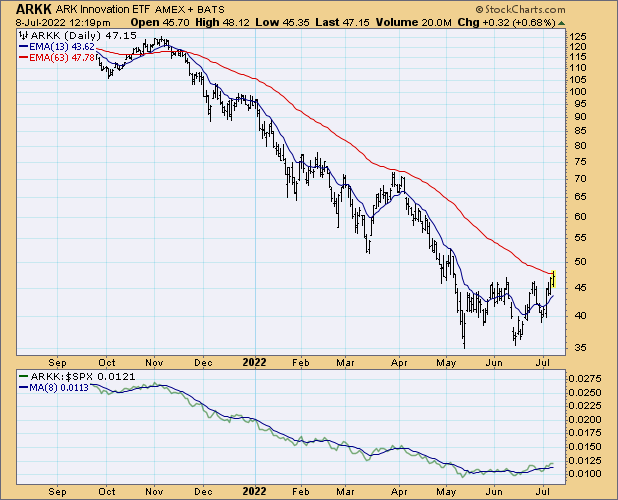Click the ARKK (Daily) legend candlestick icon
The height and width of the screenshot is (500, 618).
[x=24, y=34]
